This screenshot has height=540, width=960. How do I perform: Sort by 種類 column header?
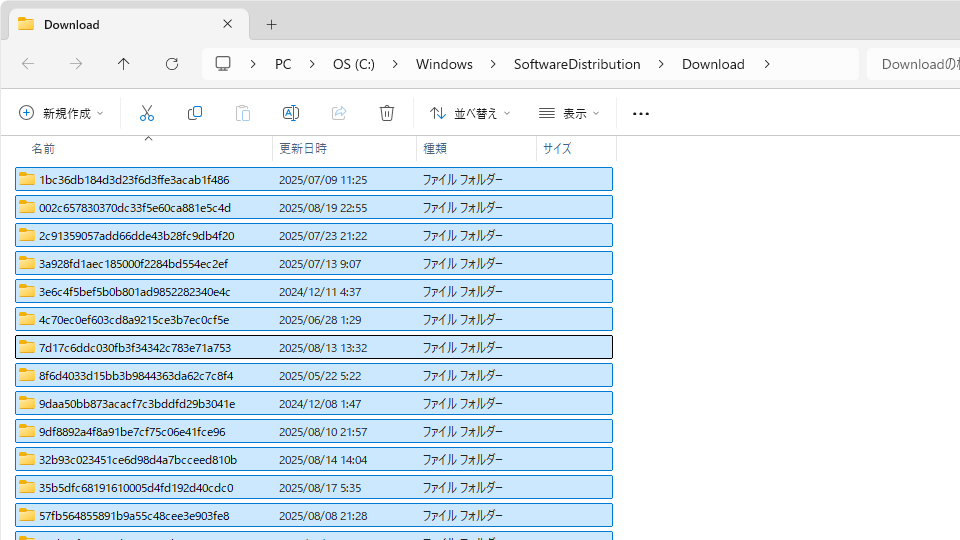point(435,149)
